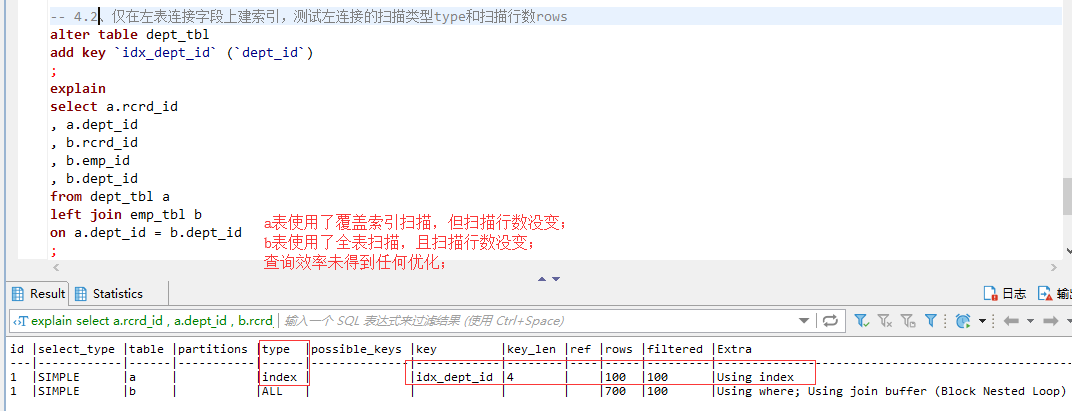Apply the filter criteria icon

[x=861, y=320]
